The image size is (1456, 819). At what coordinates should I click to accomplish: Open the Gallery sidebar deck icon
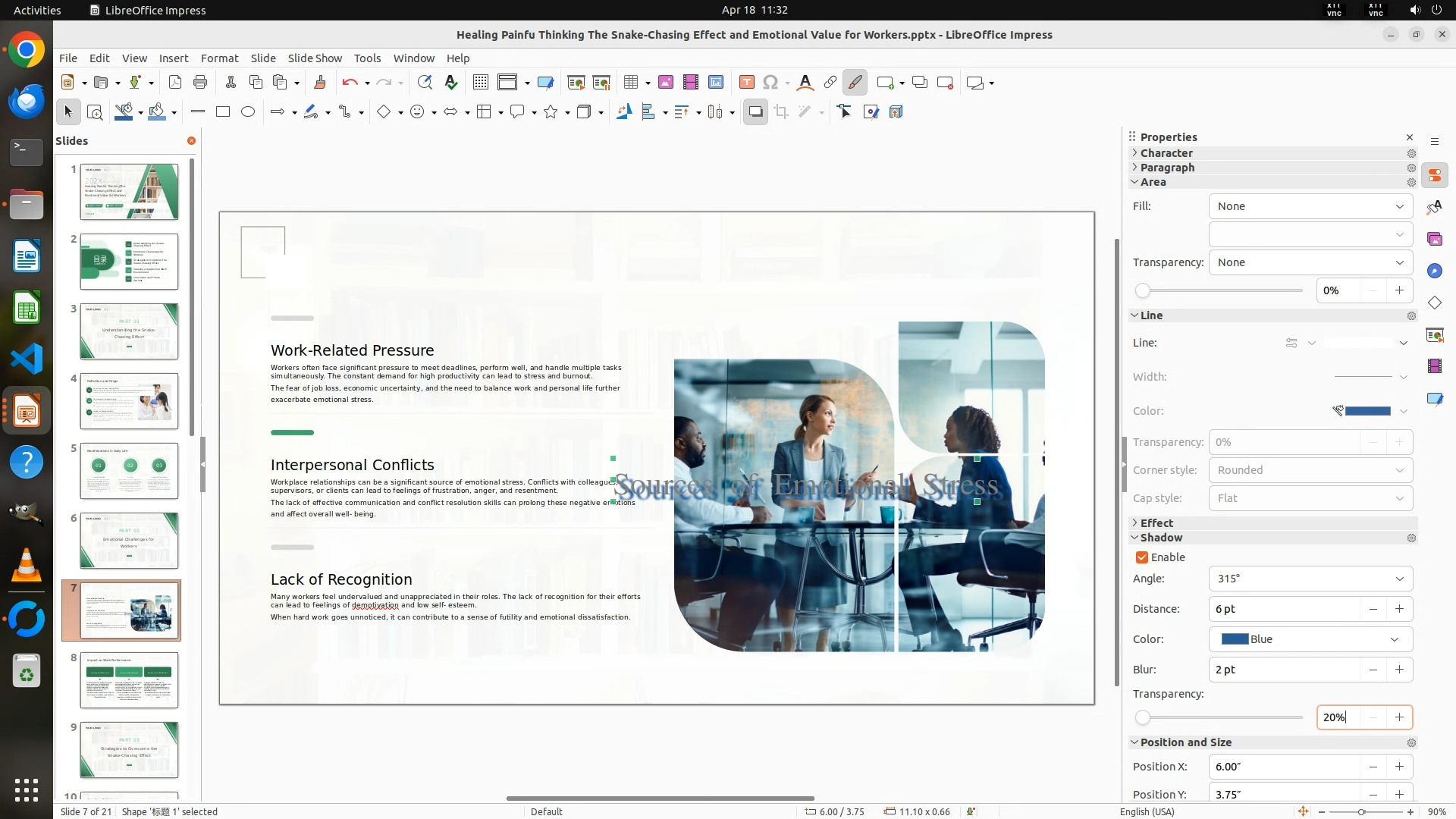coord(1434,240)
